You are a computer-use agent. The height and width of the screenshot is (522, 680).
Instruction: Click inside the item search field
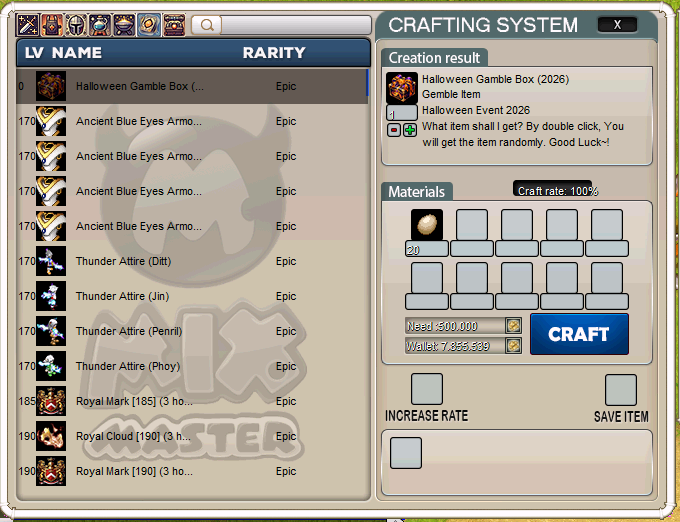(x=296, y=25)
